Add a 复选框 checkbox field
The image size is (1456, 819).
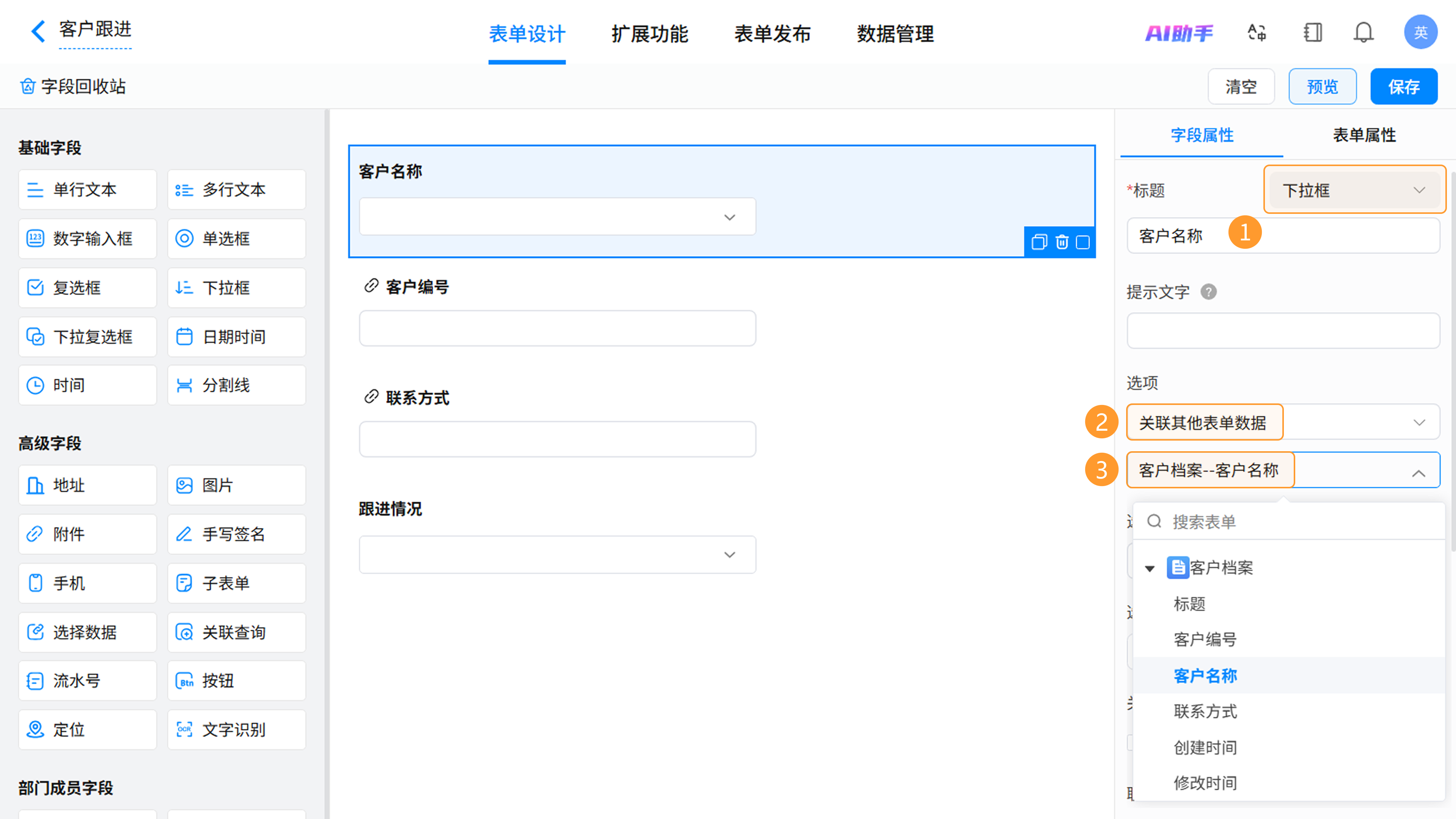tap(87, 288)
